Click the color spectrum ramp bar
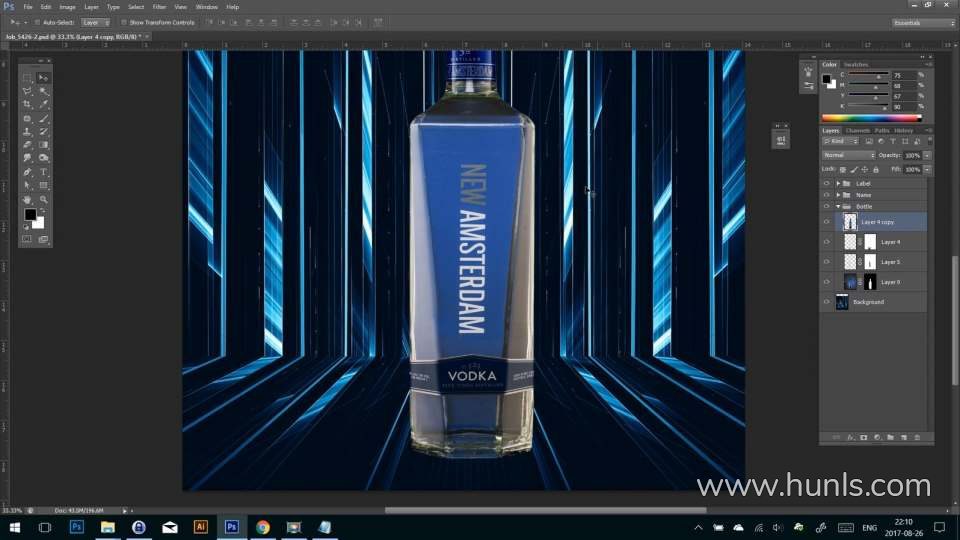960x540 pixels. pos(871,118)
